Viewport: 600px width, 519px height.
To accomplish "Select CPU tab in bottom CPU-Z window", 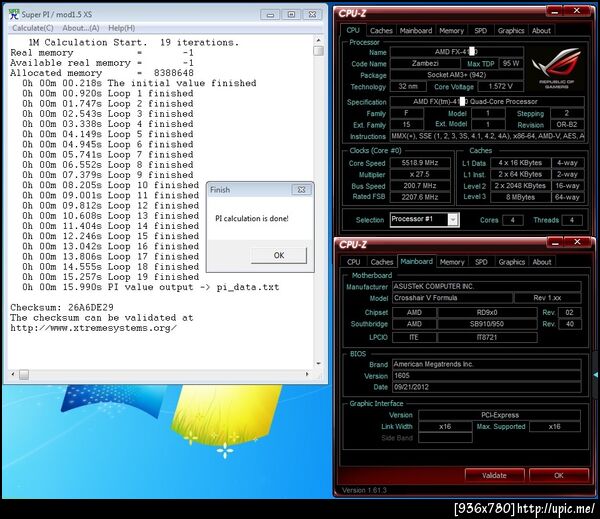I will 353,262.
